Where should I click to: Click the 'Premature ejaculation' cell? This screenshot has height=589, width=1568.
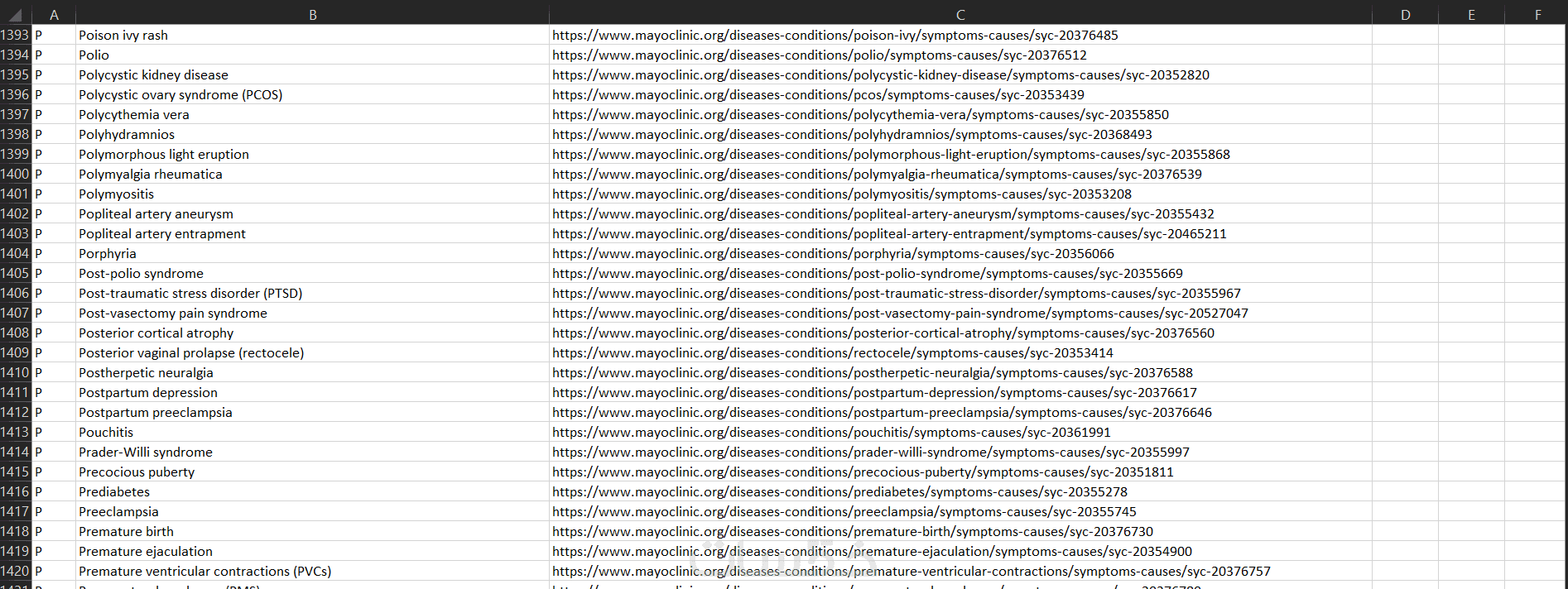[x=312, y=551]
